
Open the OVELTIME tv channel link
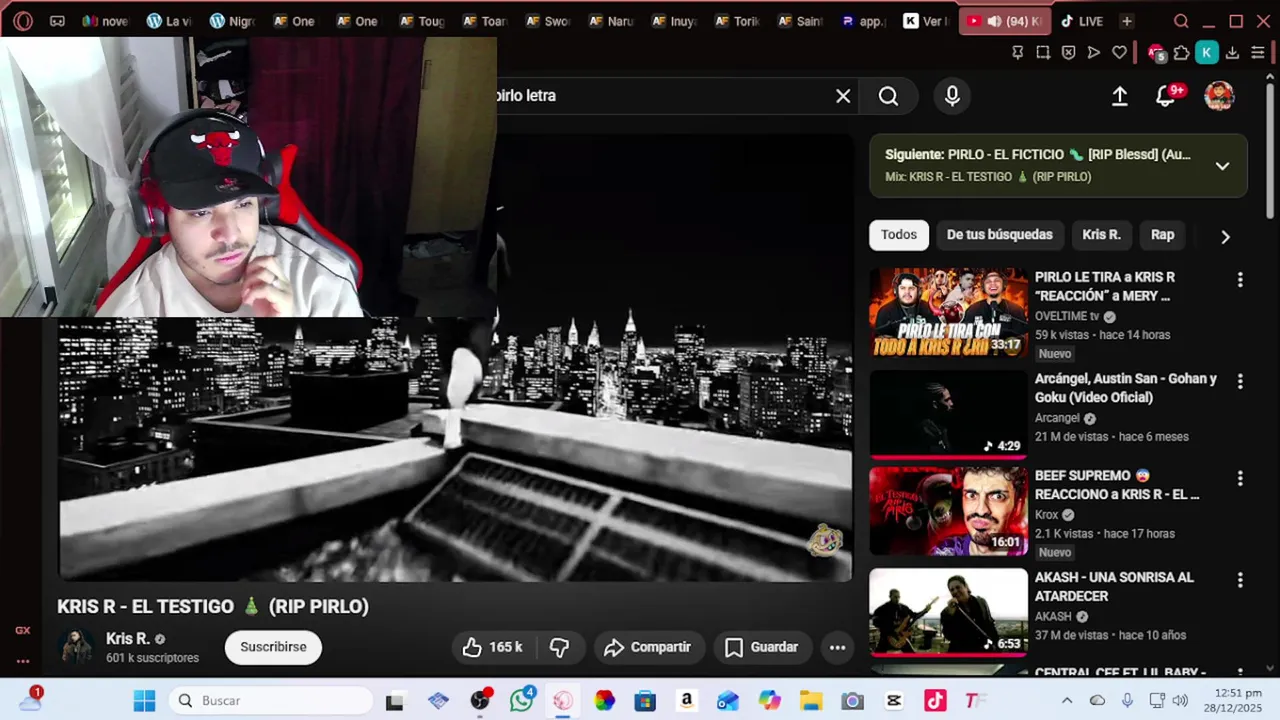[x=1067, y=316]
